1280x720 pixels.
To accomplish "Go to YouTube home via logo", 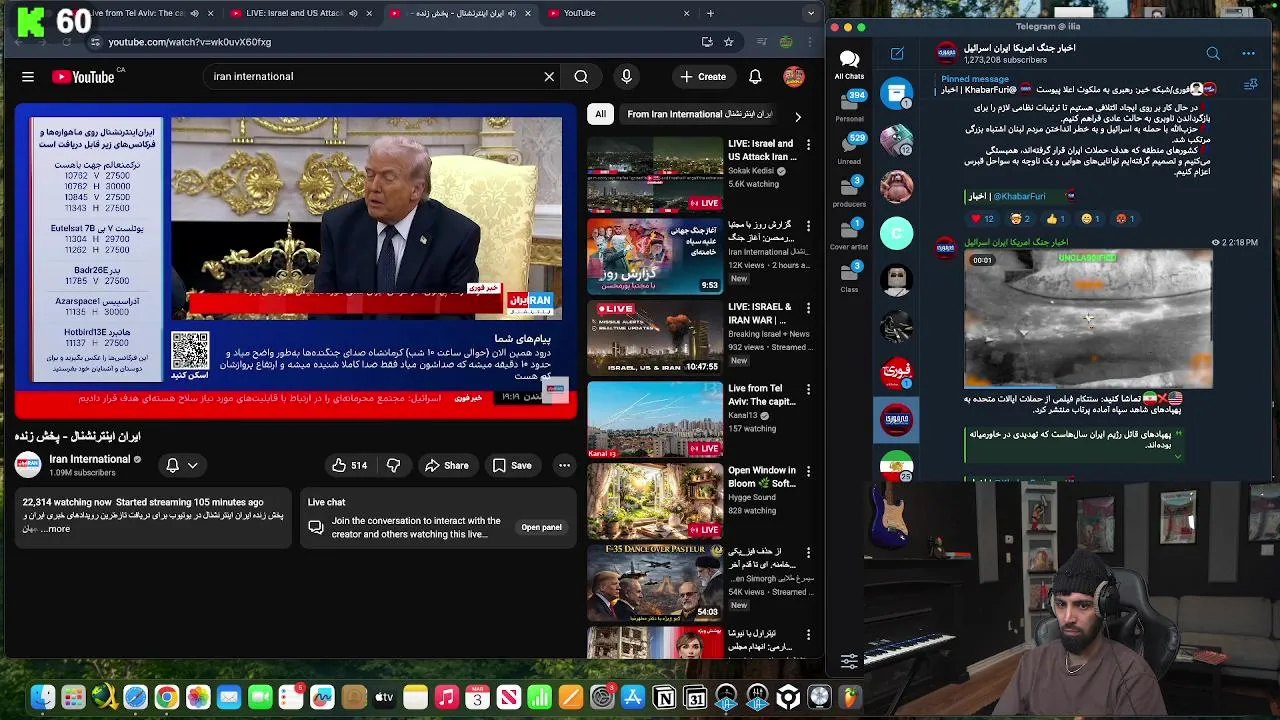I will pos(83,76).
